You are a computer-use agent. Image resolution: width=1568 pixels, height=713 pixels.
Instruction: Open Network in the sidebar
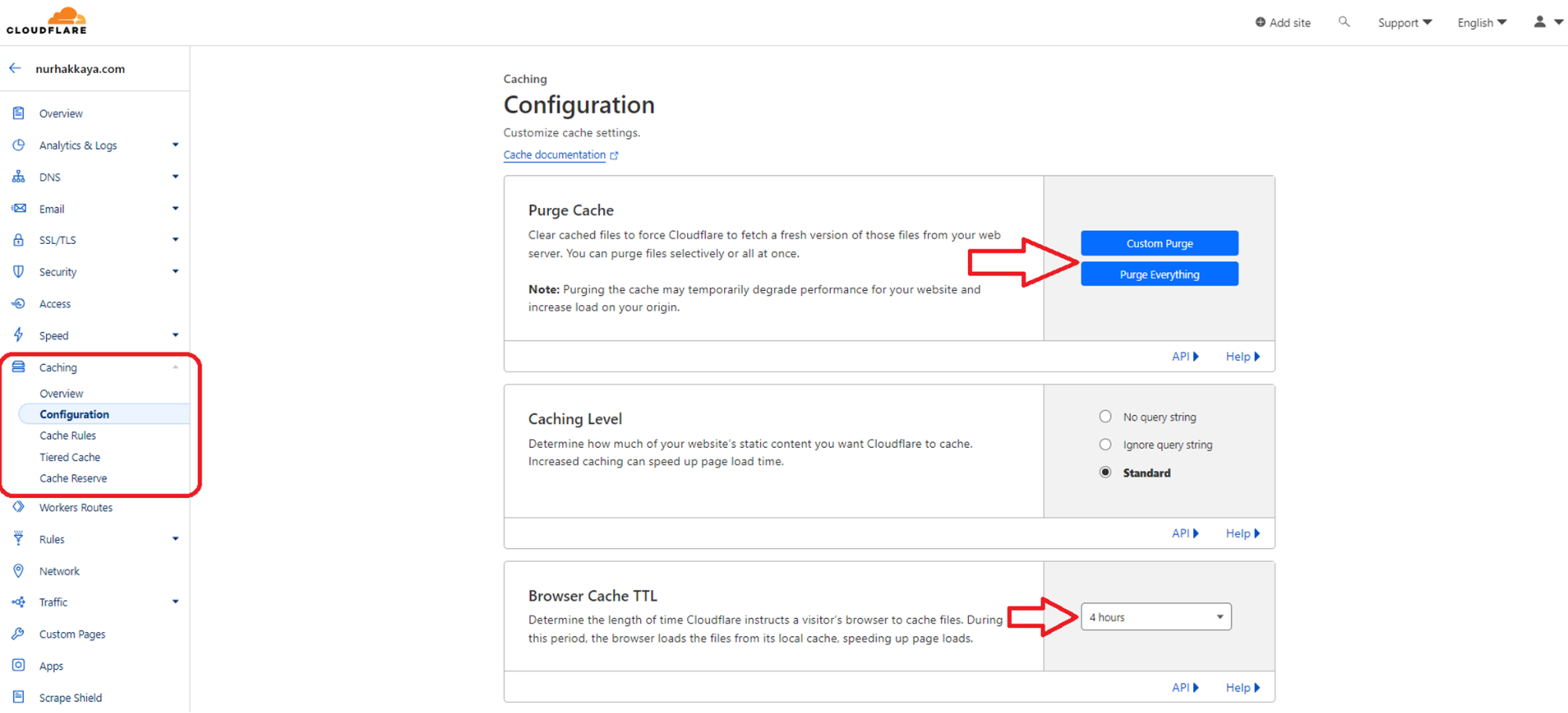click(x=60, y=571)
